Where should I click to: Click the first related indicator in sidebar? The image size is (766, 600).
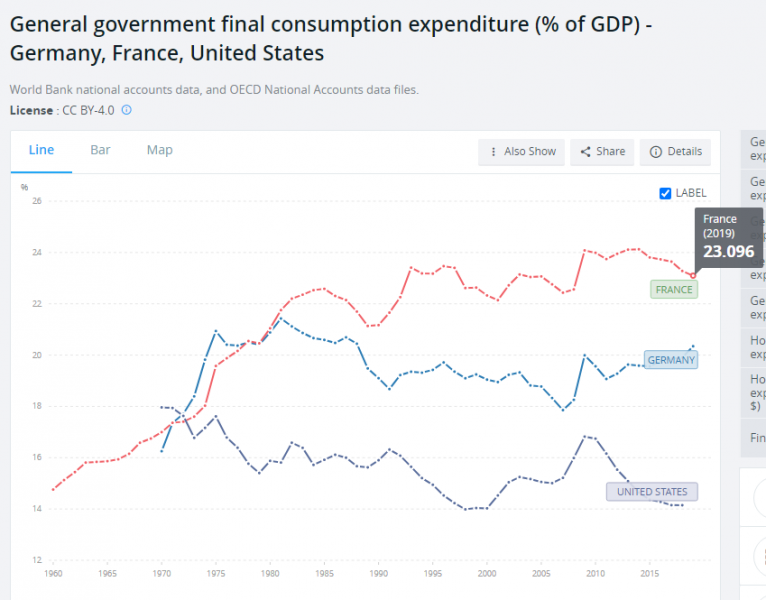[757, 148]
